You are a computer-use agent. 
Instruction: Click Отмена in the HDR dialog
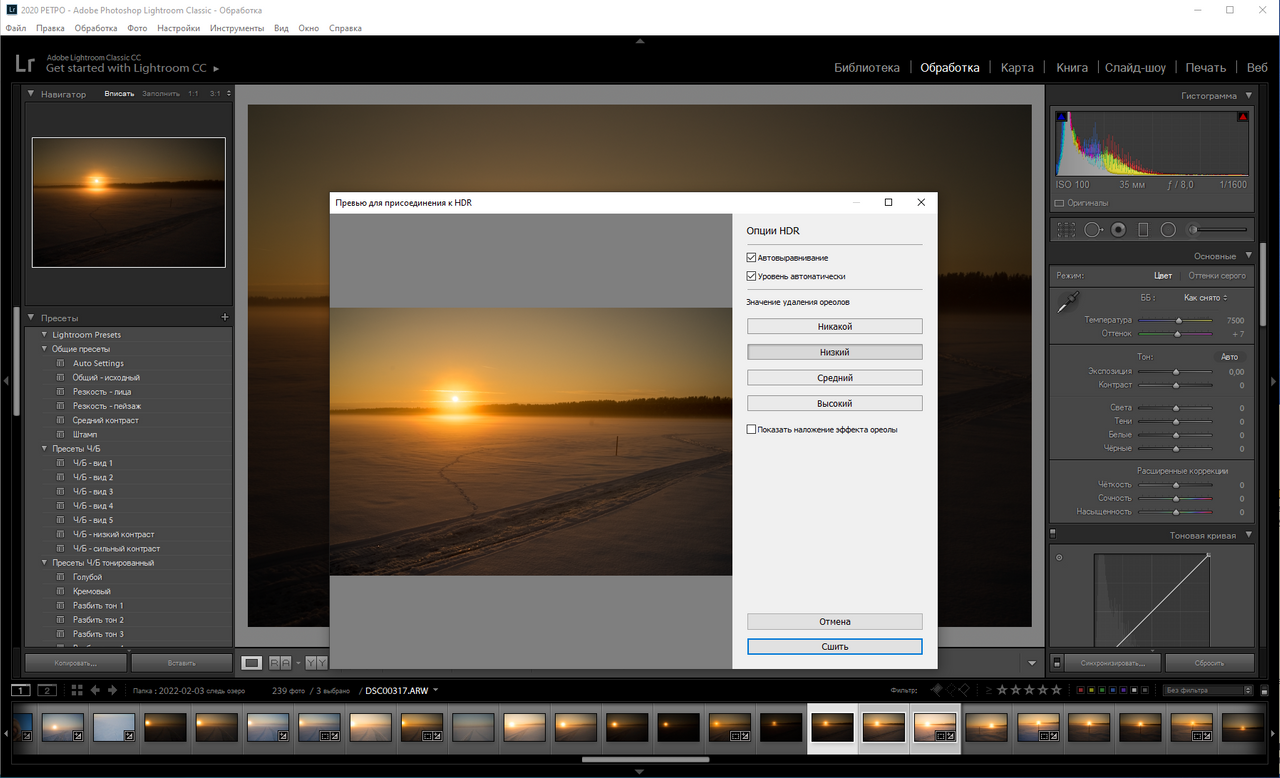pyautogui.click(x=835, y=621)
